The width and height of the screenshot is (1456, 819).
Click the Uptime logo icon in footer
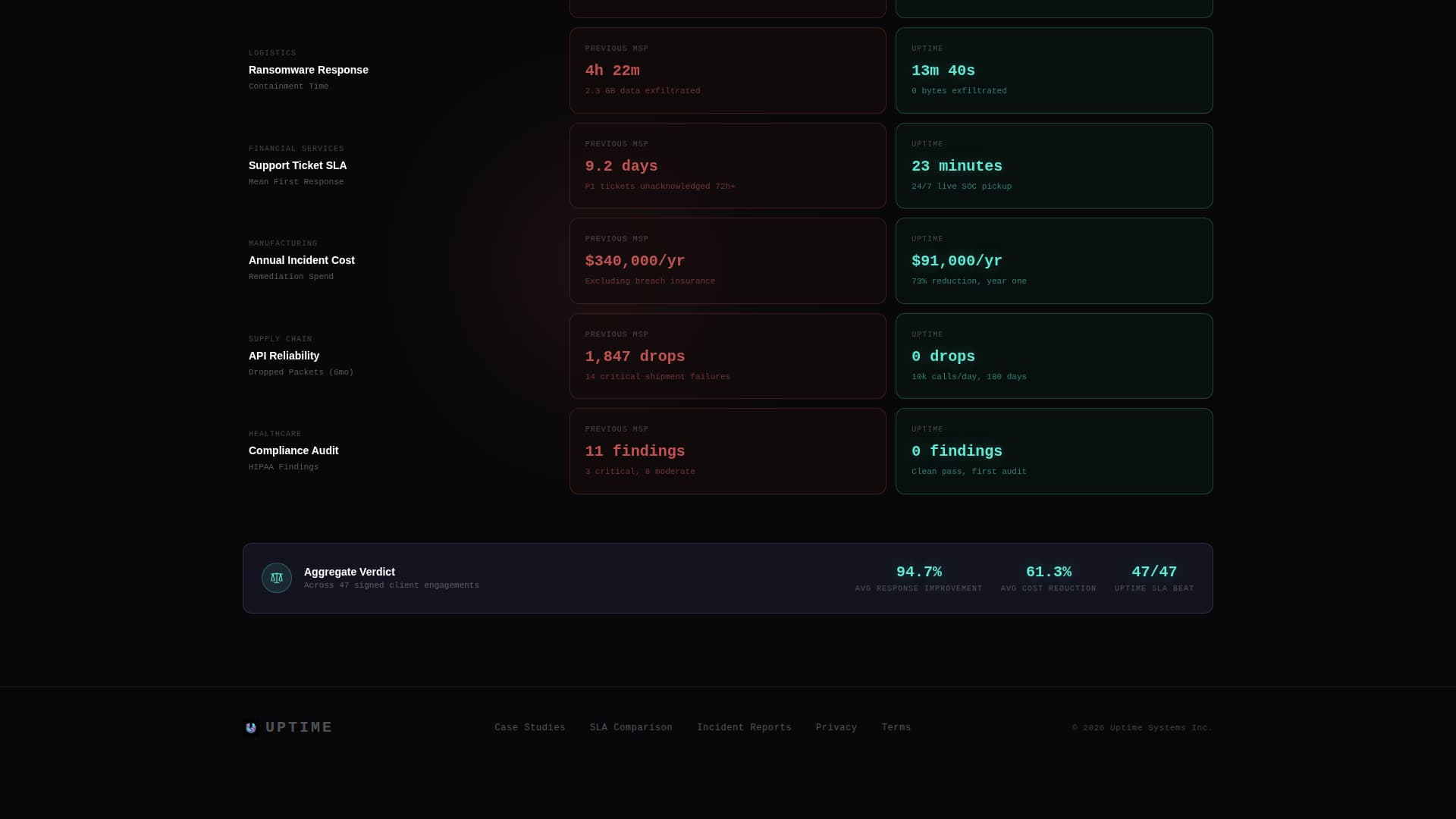(251, 728)
